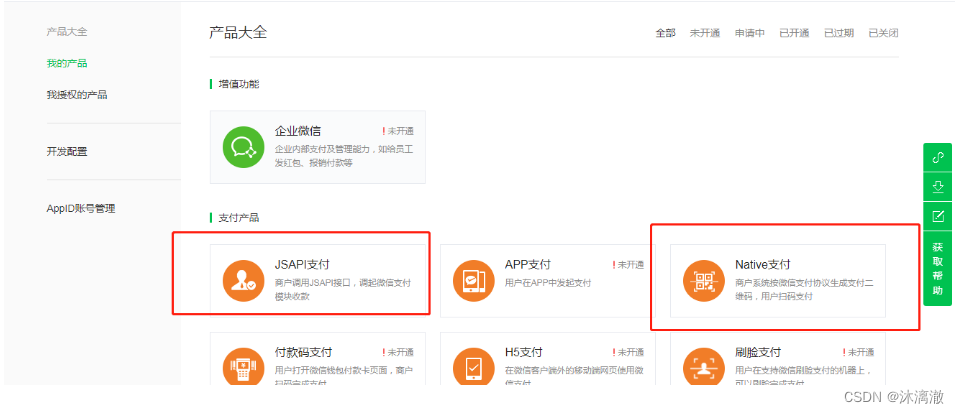Click the 支付产品 section heading
959x414 pixels.
[239, 218]
